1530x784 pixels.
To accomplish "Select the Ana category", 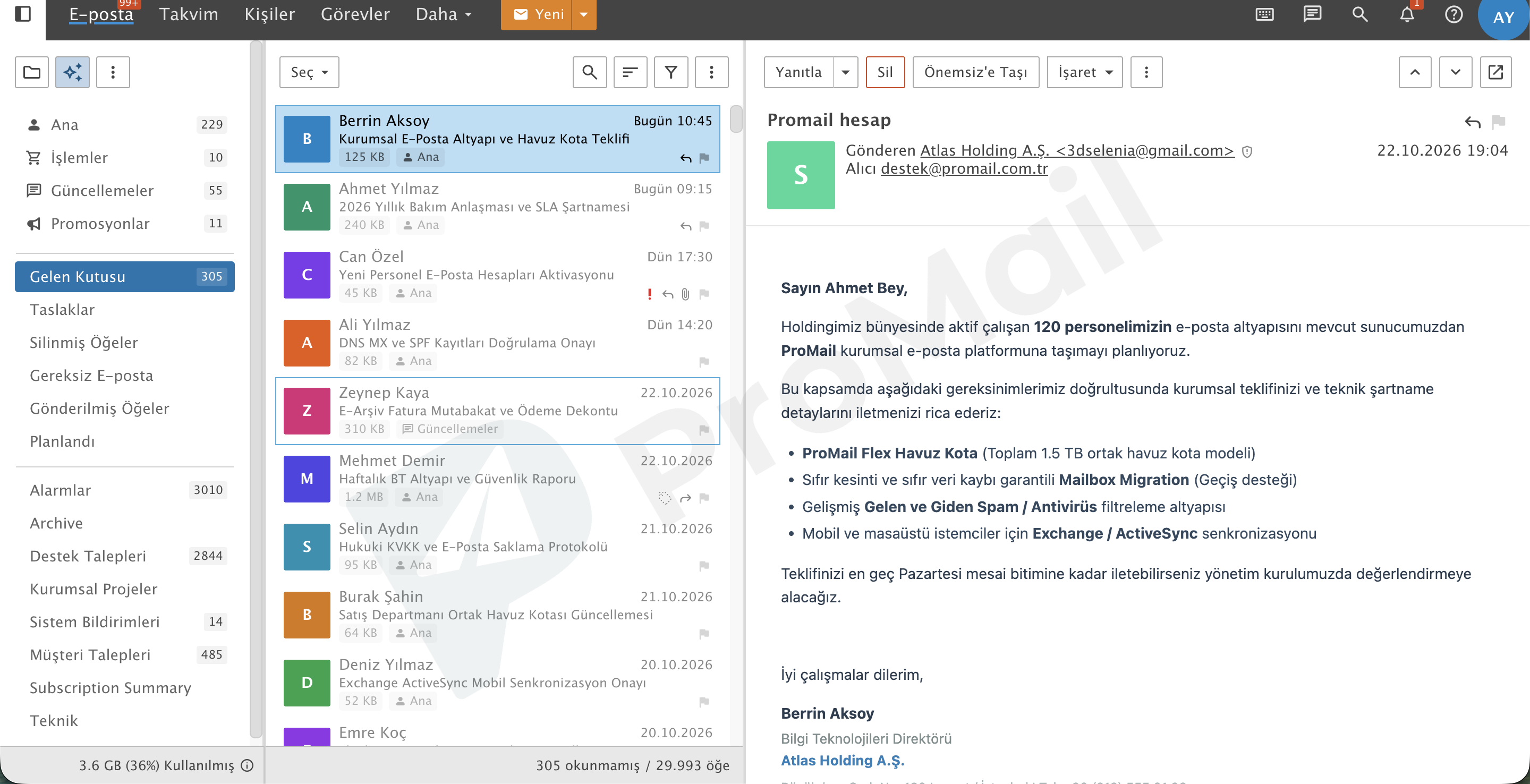I will (125, 125).
